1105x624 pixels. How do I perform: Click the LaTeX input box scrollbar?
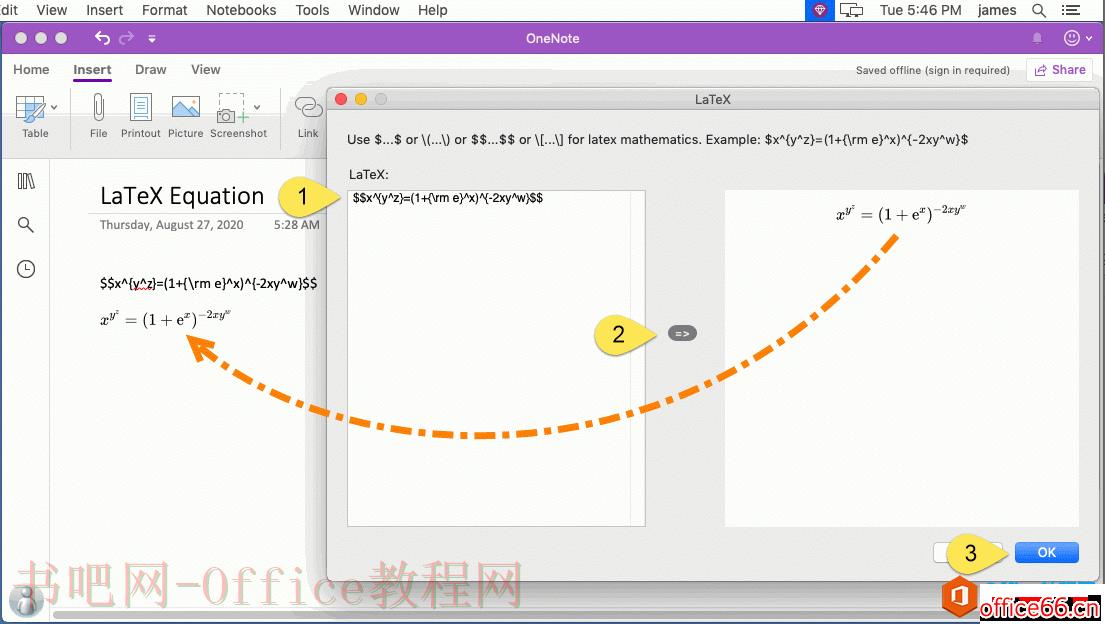click(638, 358)
